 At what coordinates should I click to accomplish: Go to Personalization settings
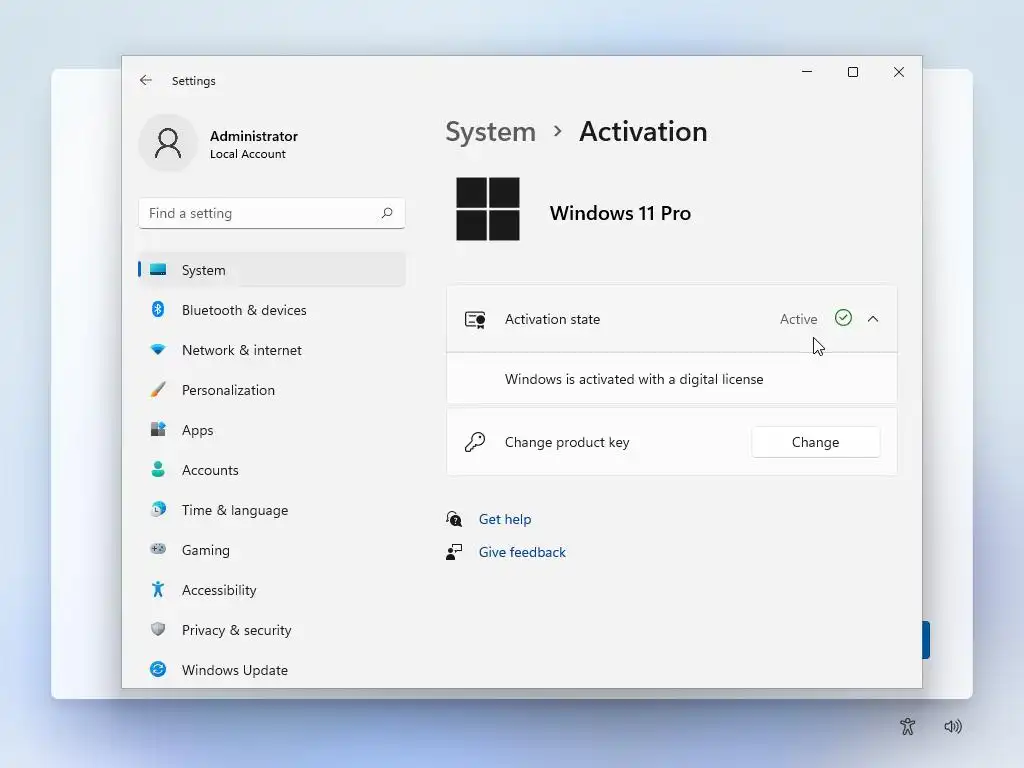pos(272,390)
